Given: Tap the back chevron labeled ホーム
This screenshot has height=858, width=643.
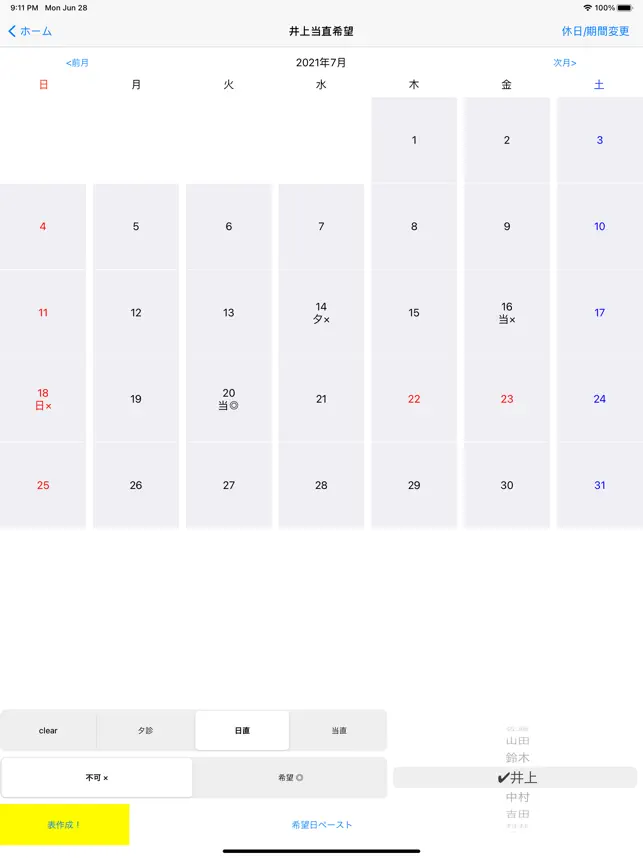Looking at the screenshot, I should [x=30, y=31].
